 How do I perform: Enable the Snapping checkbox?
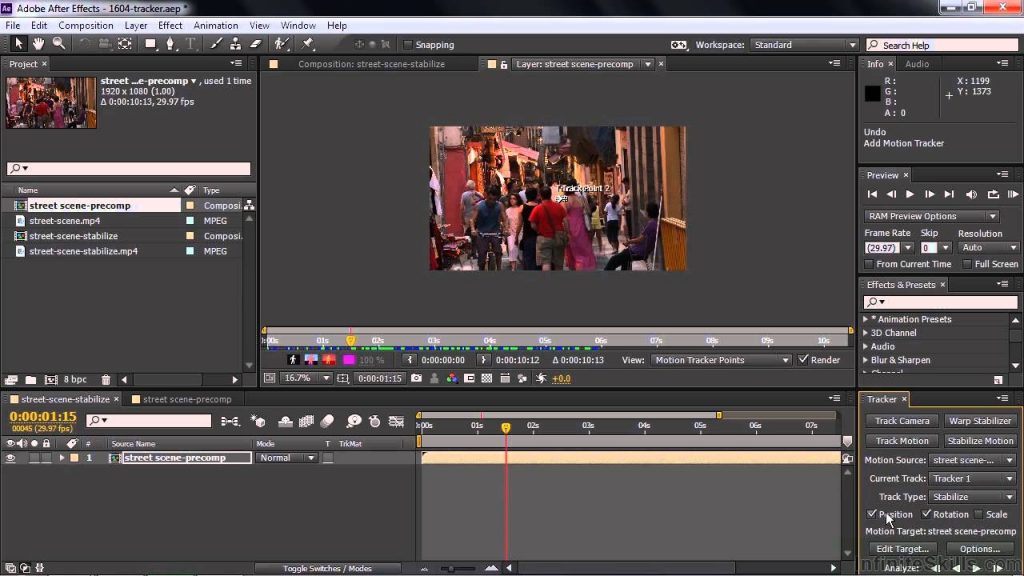click(408, 45)
